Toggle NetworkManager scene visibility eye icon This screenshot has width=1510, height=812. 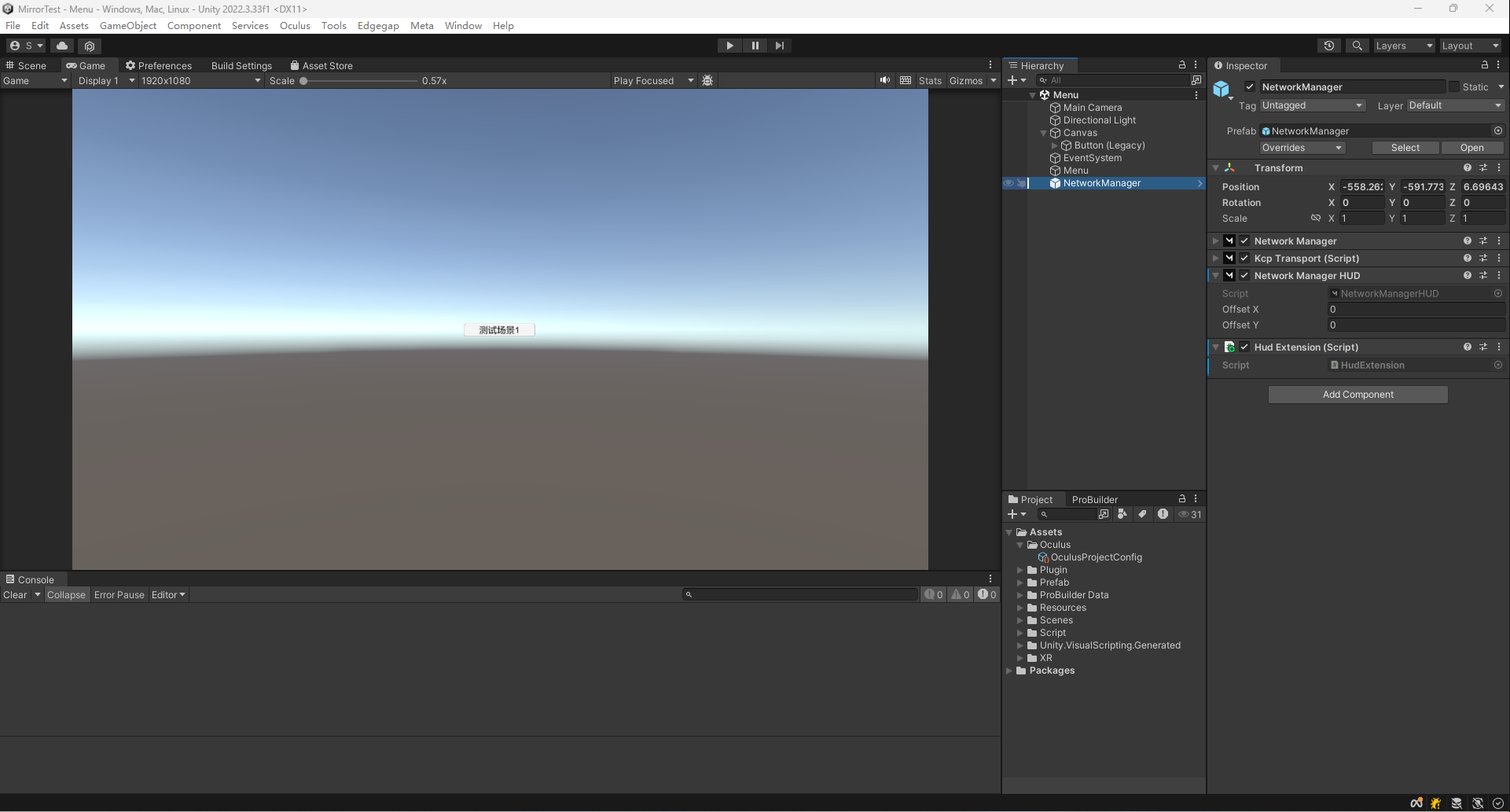tap(1009, 183)
